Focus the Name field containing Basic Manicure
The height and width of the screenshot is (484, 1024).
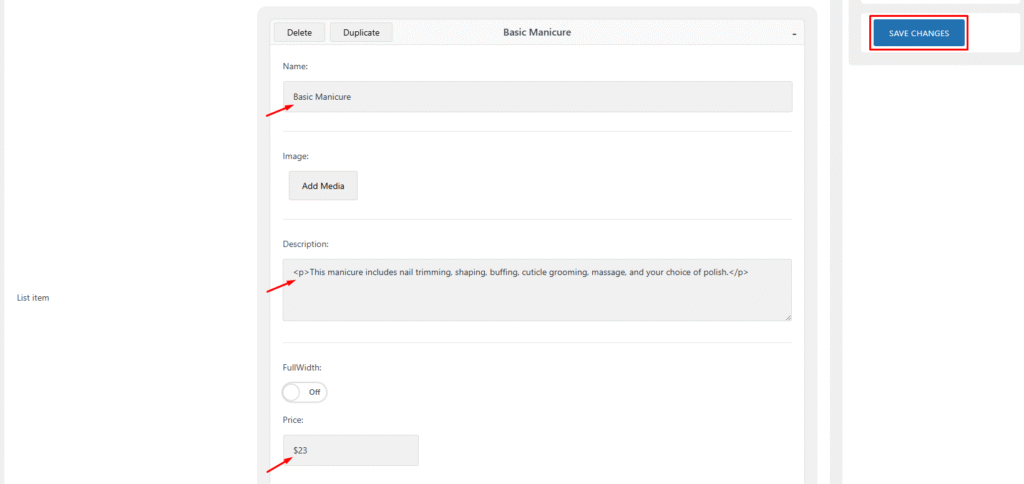point(537,97)
